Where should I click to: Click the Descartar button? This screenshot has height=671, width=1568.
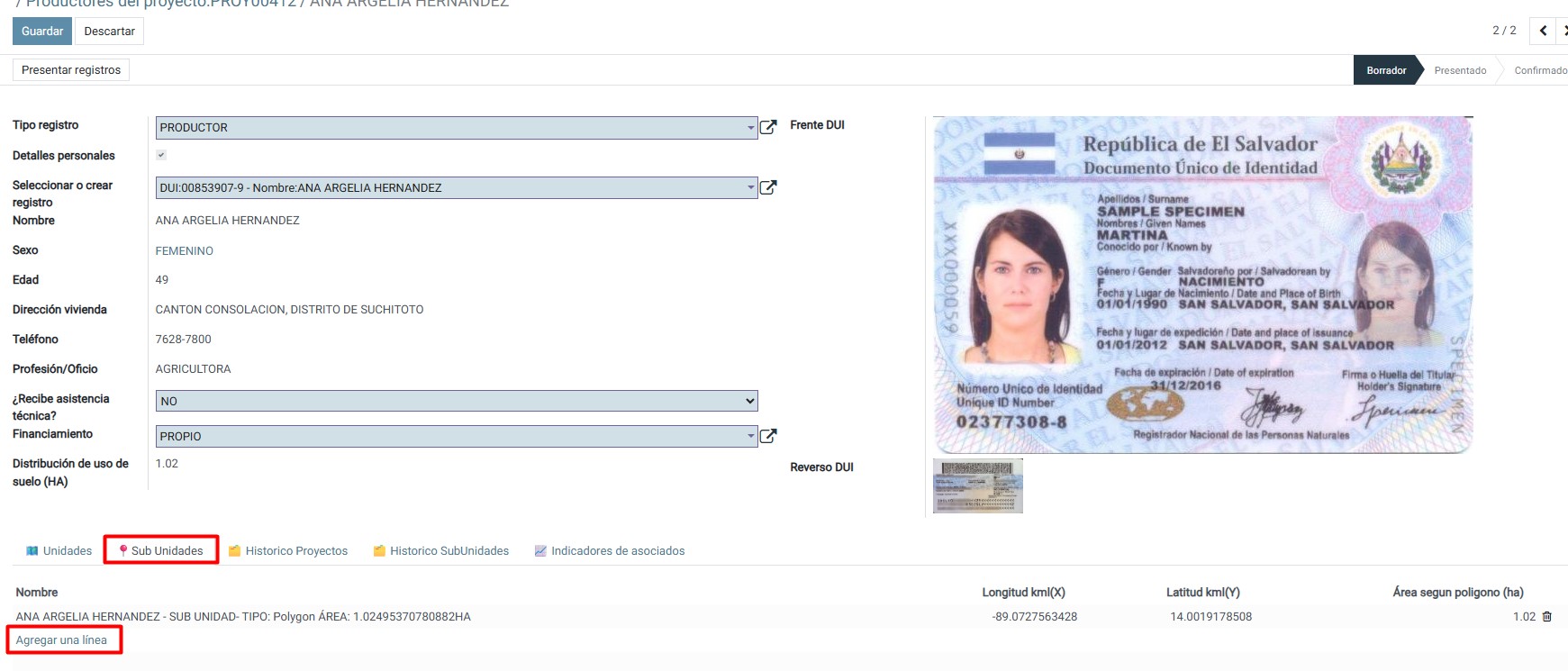pos(109,31)
